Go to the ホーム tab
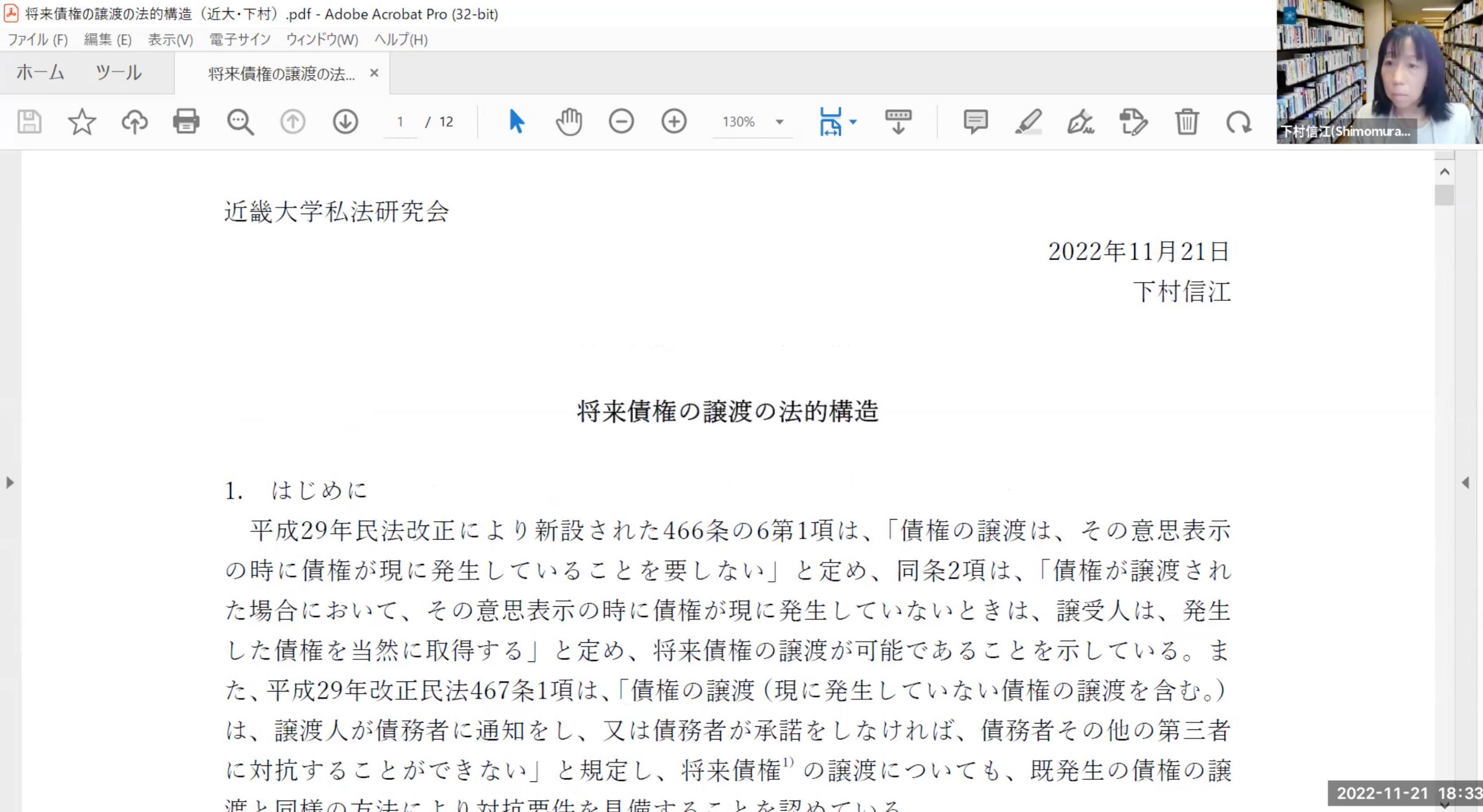 click(x=40, y=73)
